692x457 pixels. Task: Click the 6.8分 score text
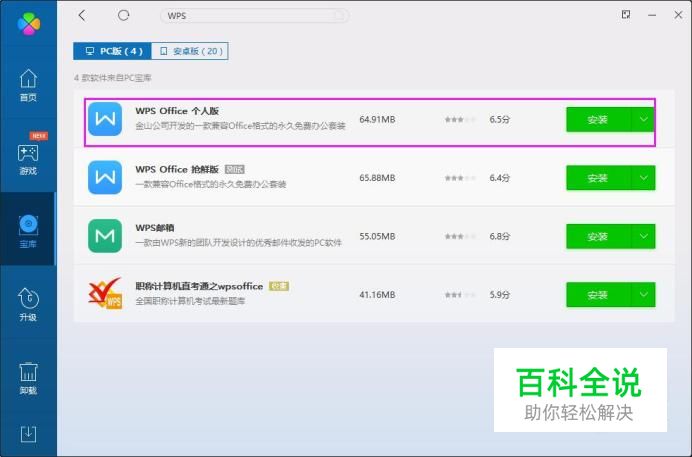click(x=500, y=236)
